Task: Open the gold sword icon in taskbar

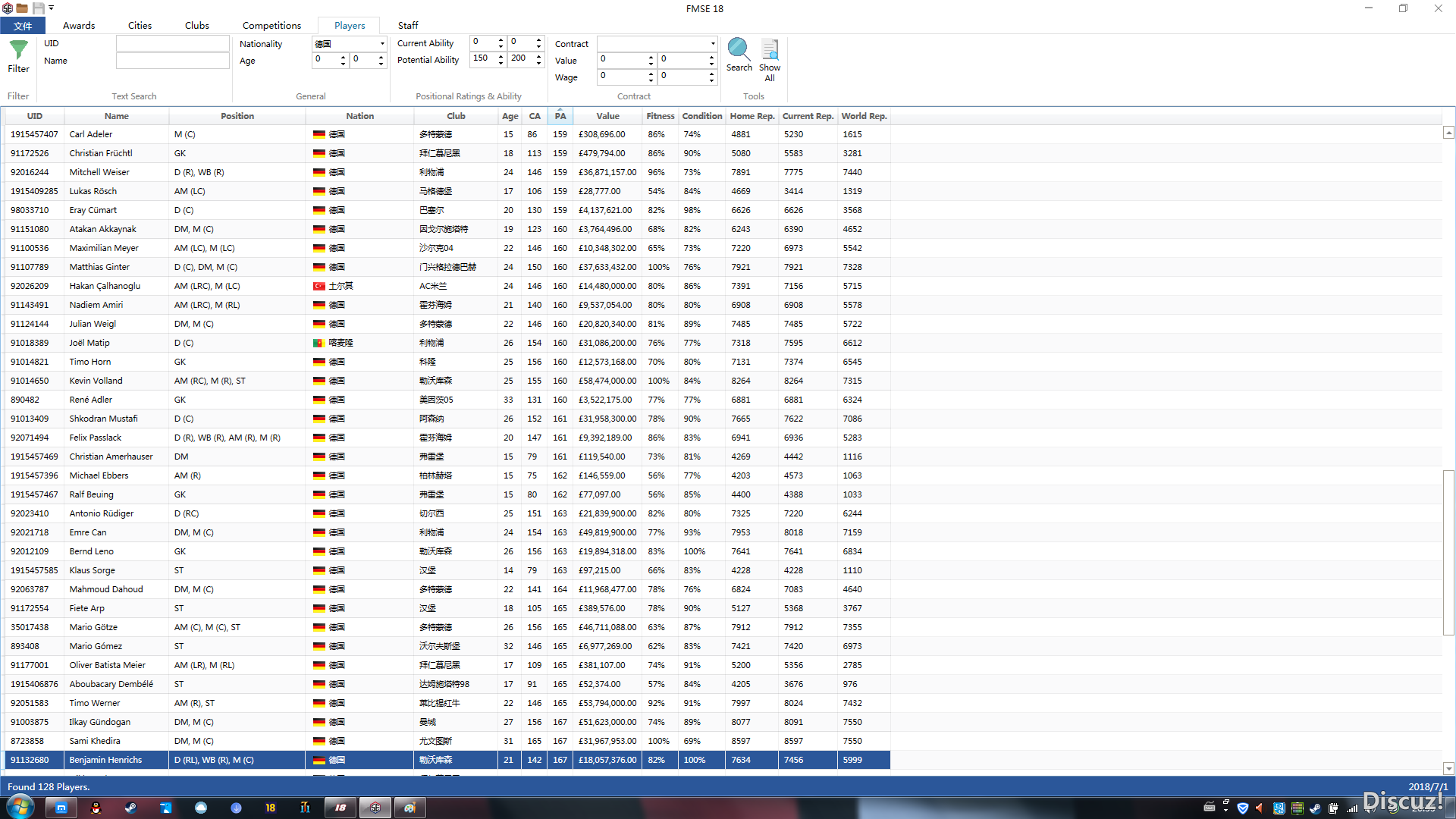Action: coord(305,808)
